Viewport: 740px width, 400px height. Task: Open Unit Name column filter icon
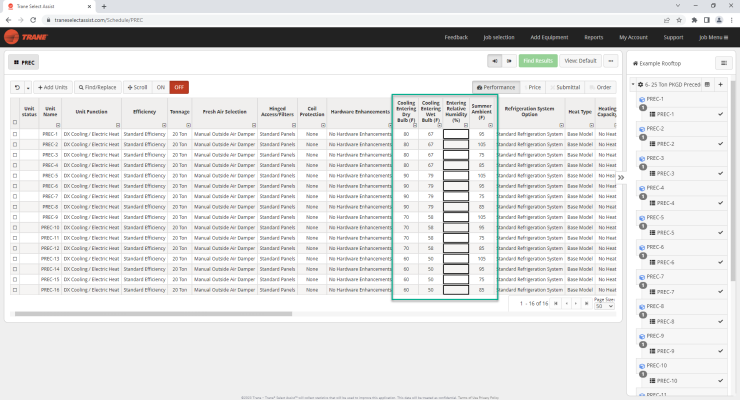pos(58,125)
